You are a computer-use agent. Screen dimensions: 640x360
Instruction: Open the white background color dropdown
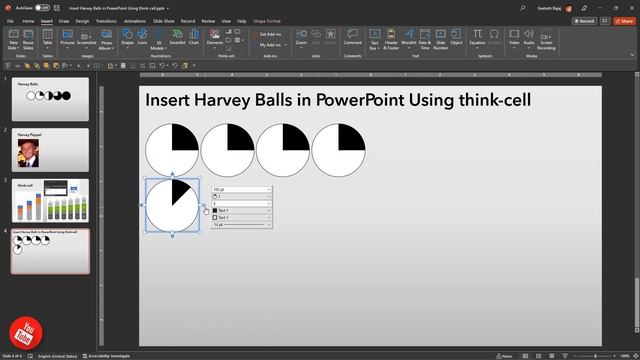coord(242,218)
